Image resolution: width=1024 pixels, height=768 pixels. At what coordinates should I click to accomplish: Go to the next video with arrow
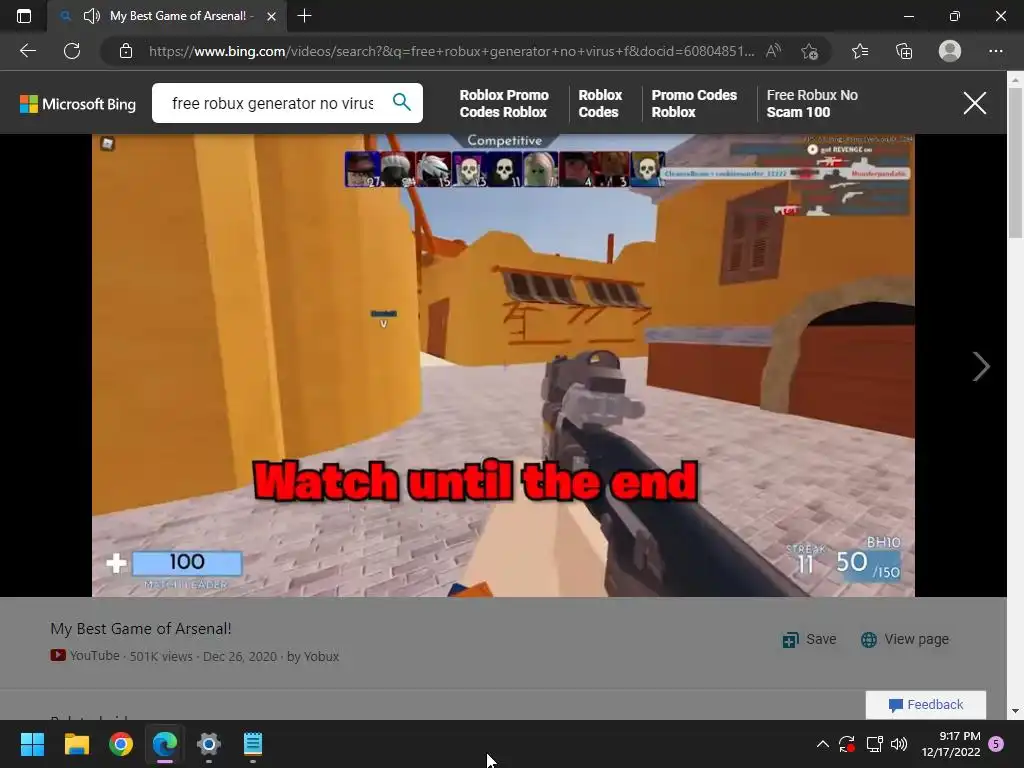tap(980, 366)
